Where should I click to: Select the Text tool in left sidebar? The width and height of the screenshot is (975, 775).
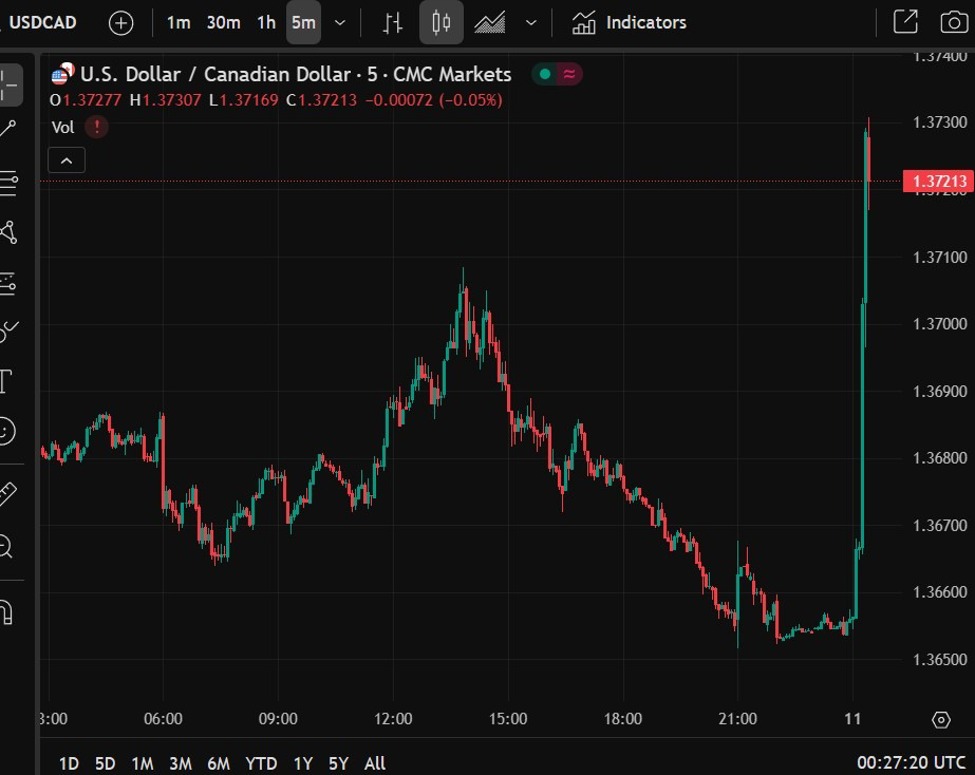click(x=6, y=381)
